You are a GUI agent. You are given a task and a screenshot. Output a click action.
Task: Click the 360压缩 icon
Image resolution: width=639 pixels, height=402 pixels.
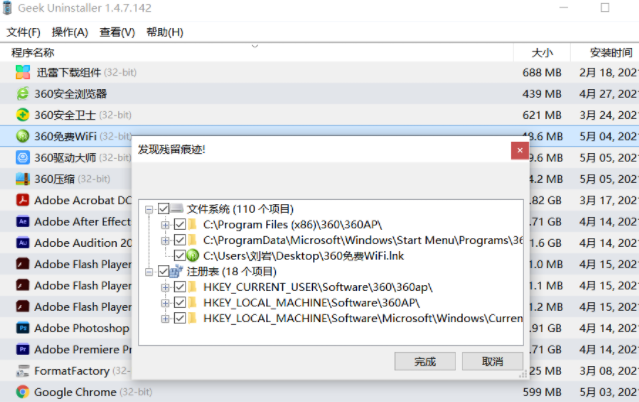point(23,179)
